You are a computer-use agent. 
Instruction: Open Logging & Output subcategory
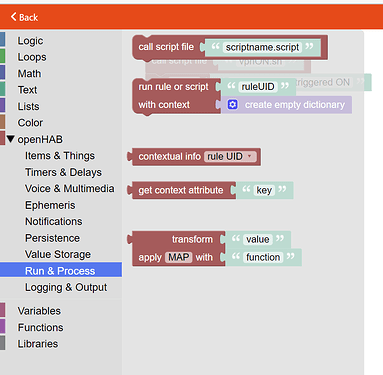click(x=66, y=287)
